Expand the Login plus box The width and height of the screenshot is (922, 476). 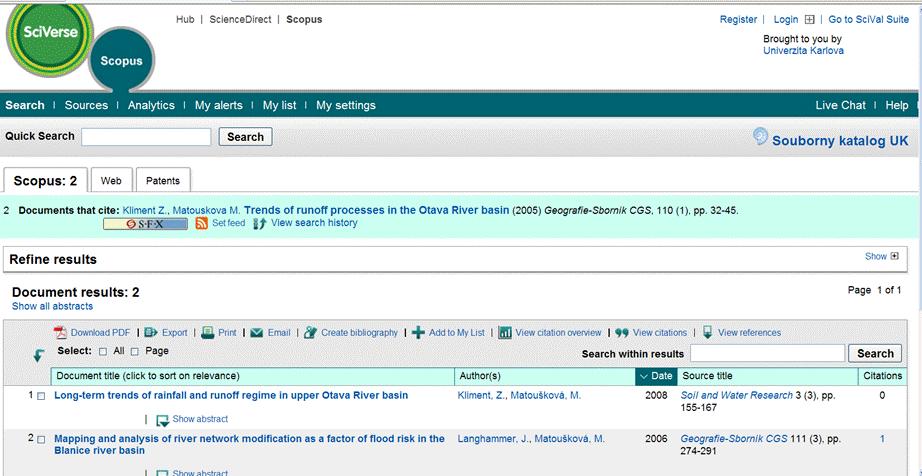pyautogui.click(x=810, y=20)
